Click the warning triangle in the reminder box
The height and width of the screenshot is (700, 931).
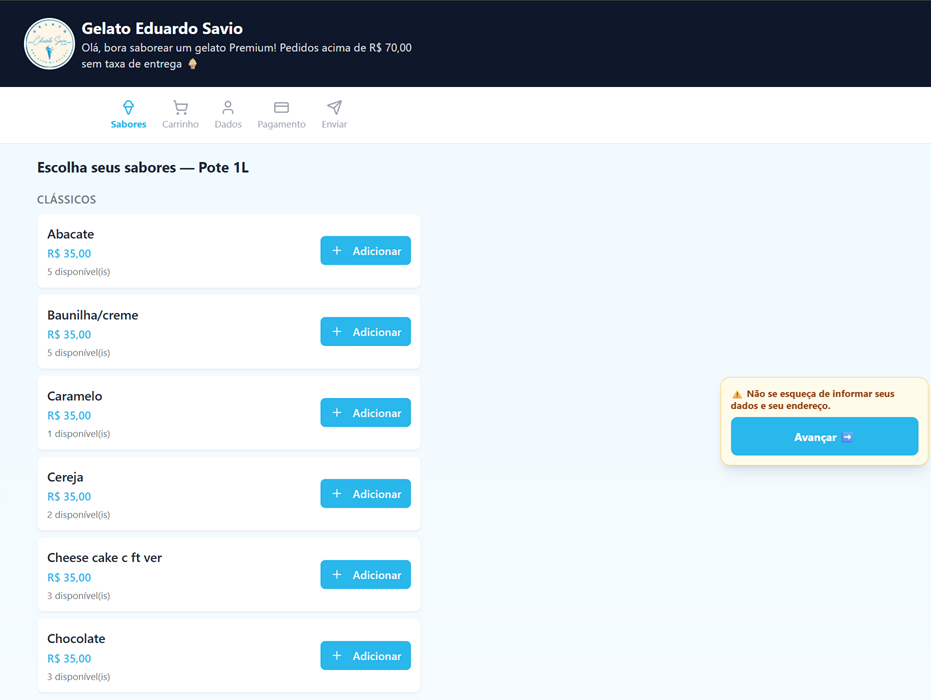737,394
